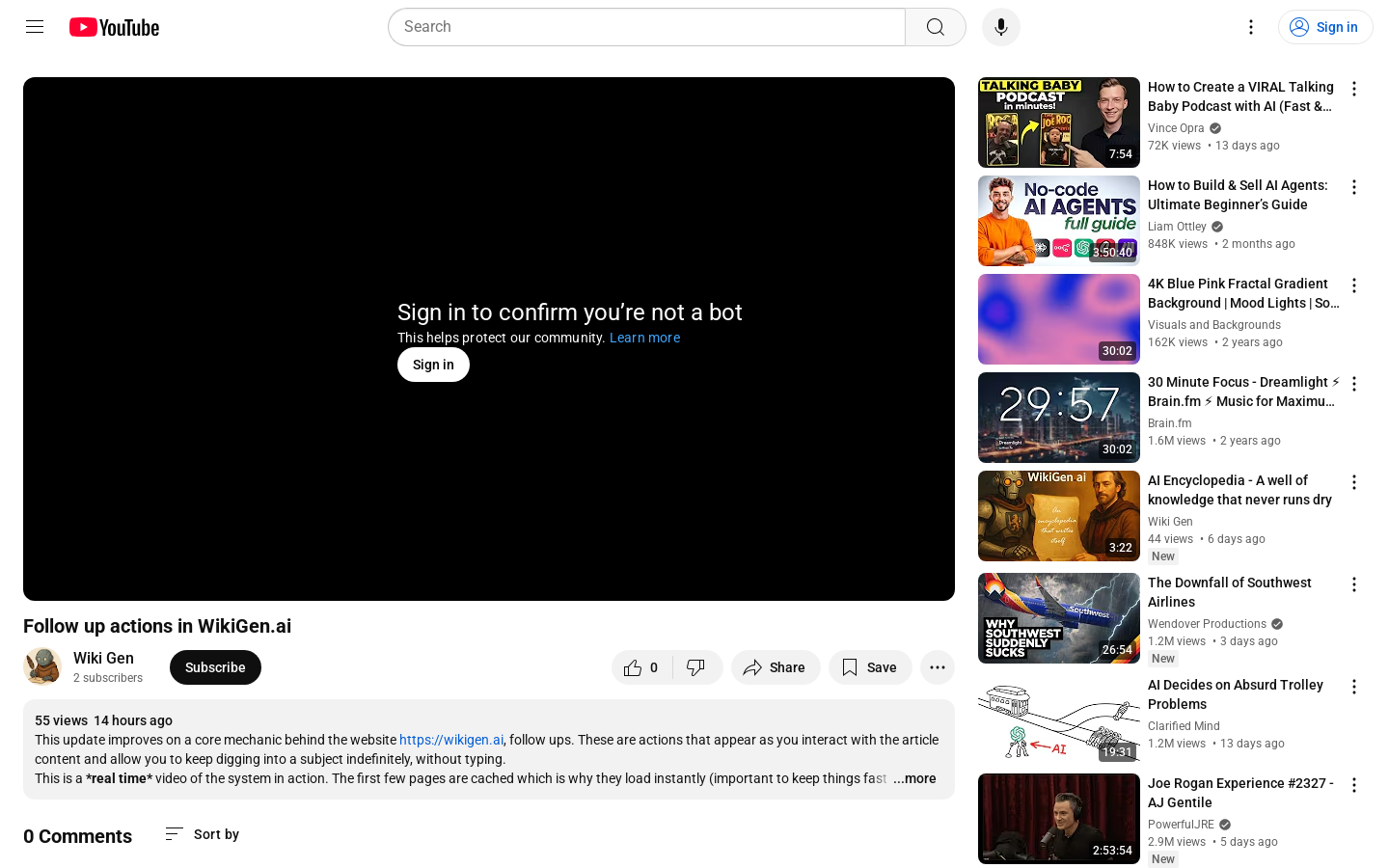Image resolution: width=1389 pixels, height=868 pixels.
Task: Dislike the video with thumbs down
Action: [697, 667]
